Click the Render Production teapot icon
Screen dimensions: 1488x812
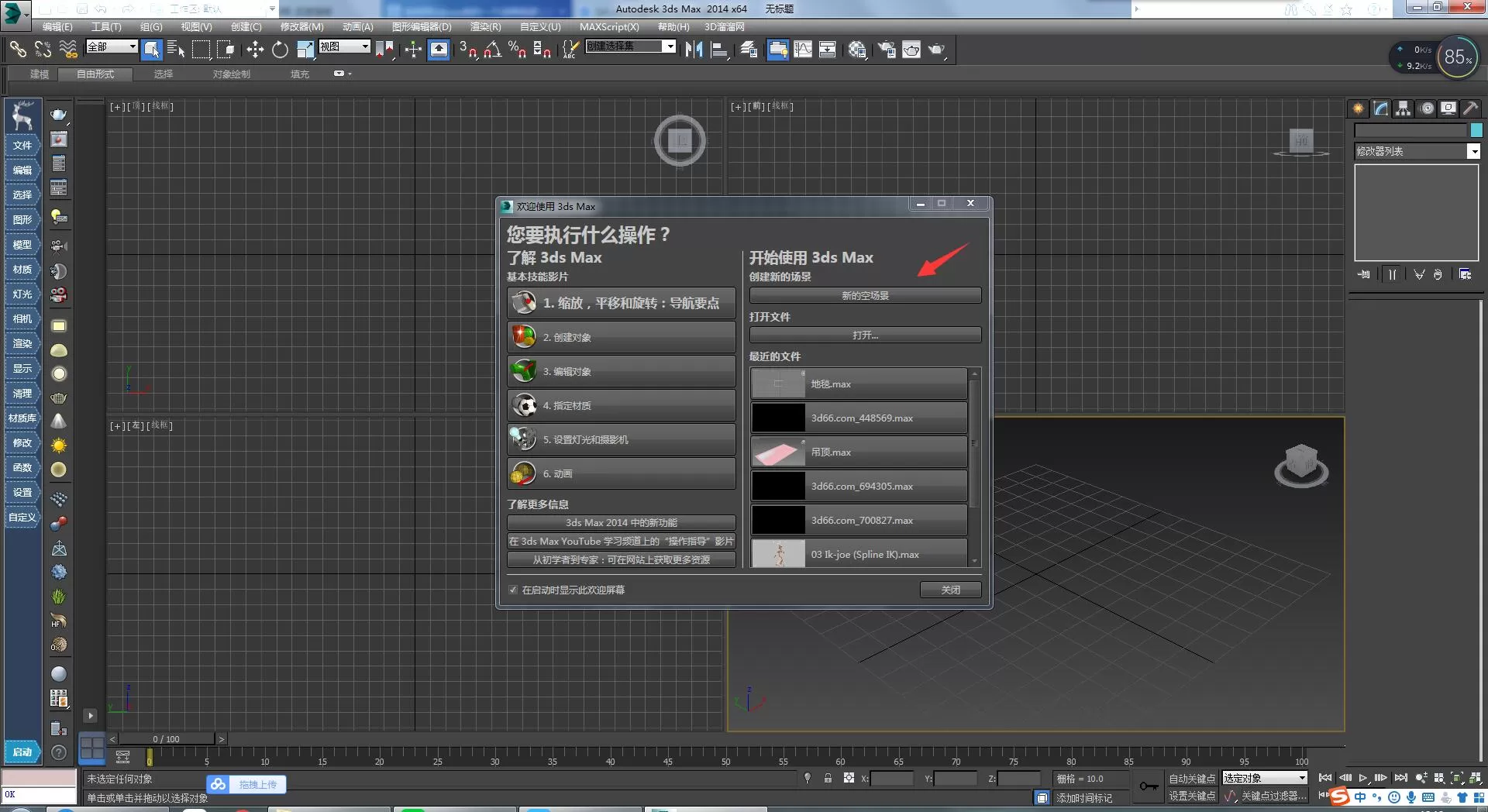[937, 50]
